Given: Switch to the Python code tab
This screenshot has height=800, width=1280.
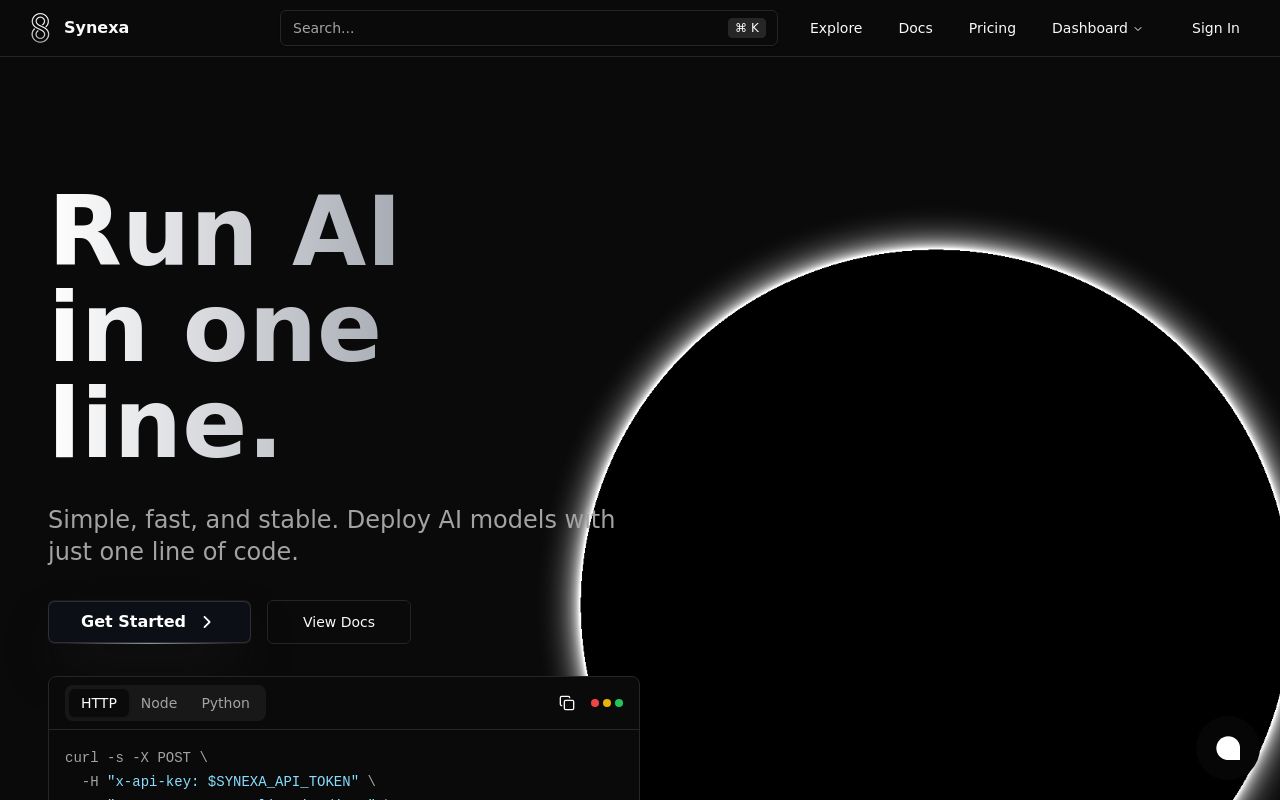Looking at the screenshot, I should pyautogui.click(x=226, y=703).
